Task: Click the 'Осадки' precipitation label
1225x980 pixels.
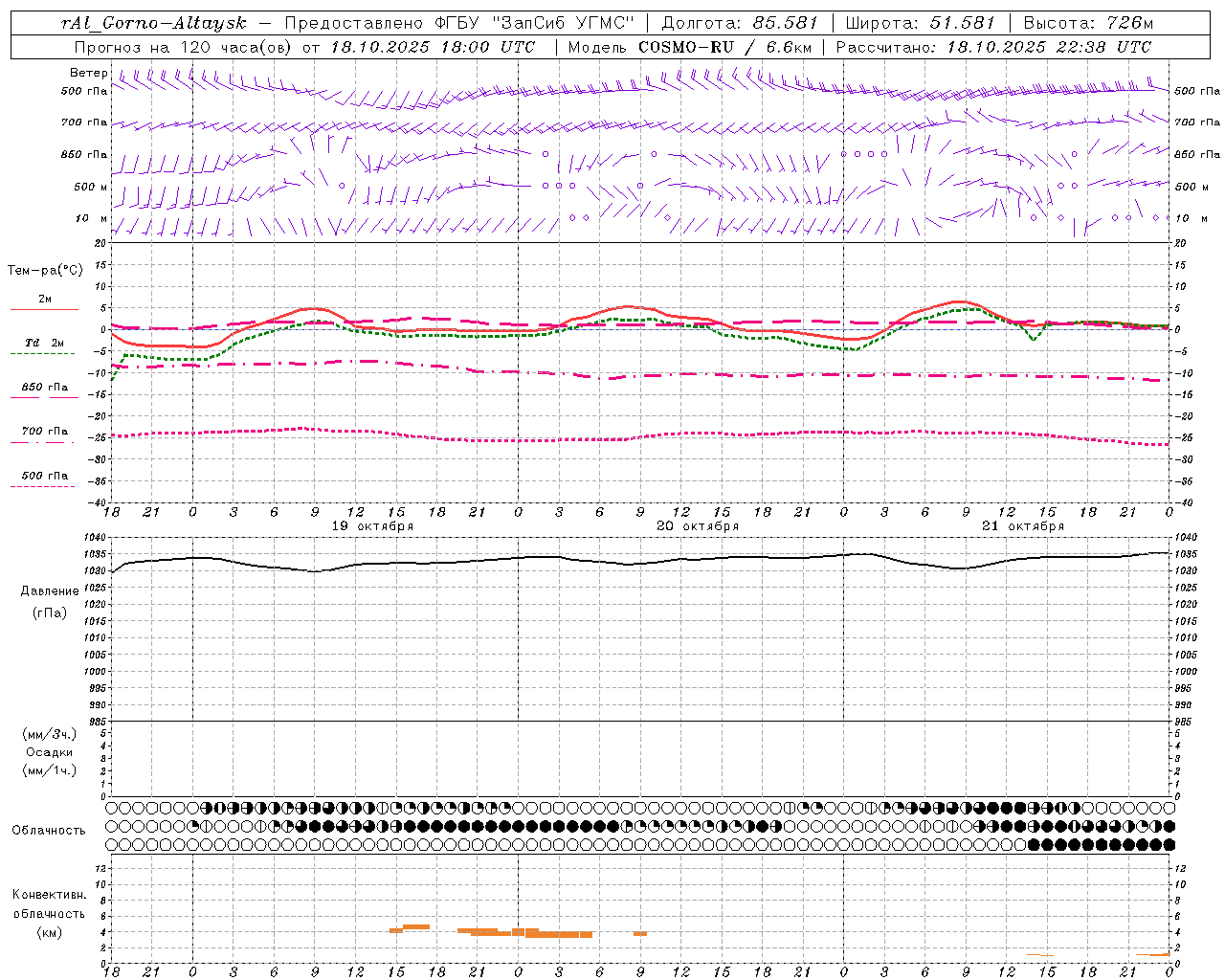Action: (50, 752)
